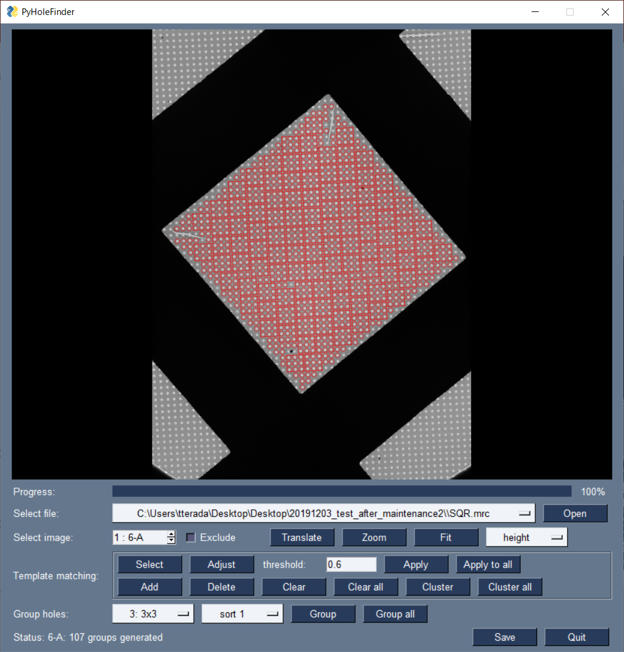
Task: Click the Cluster button
Action: [438, 587]
